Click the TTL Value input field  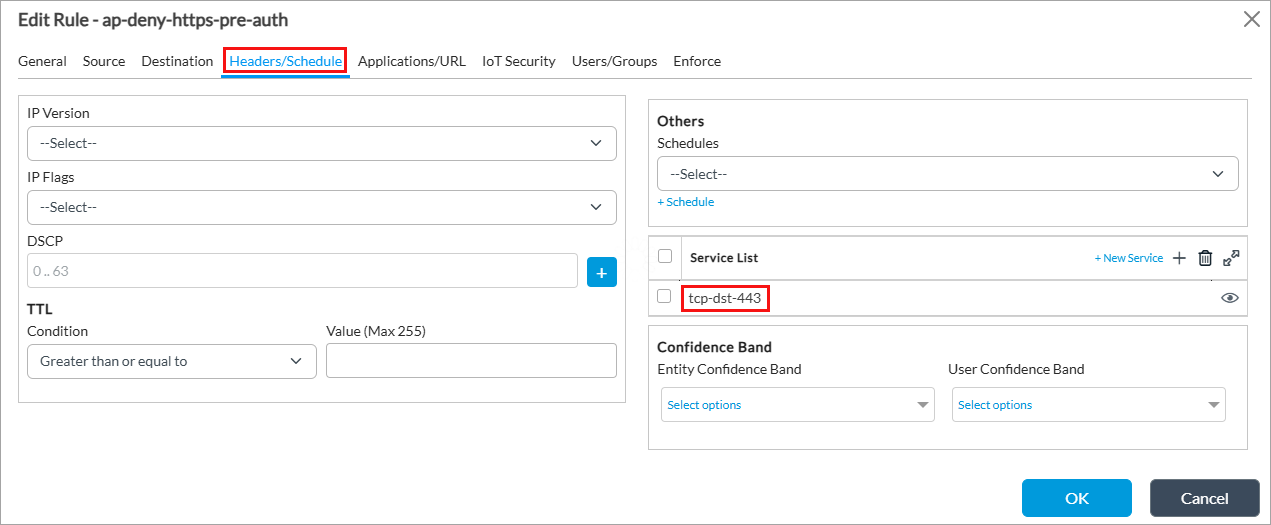coord(471,361)
